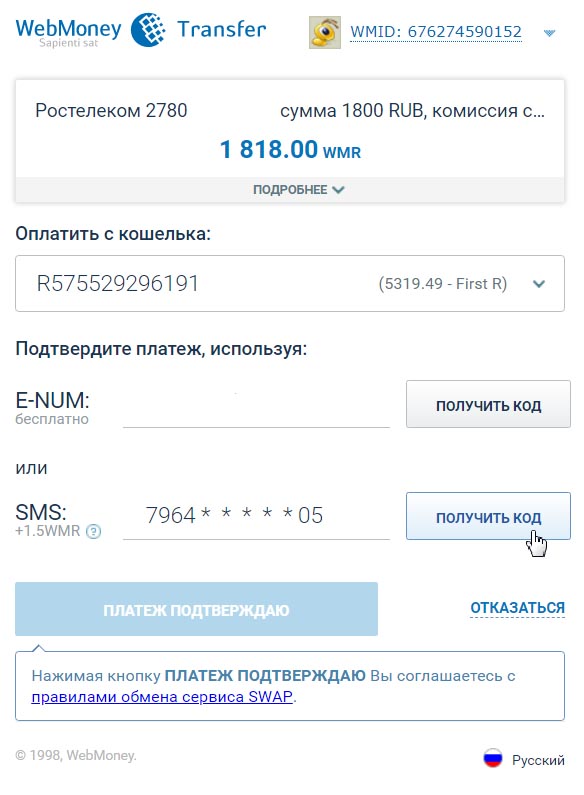The width and height of the screenshot is (584, 795).
Task: Click the E-NUM code input field
Action: click(x=256, y=406)
